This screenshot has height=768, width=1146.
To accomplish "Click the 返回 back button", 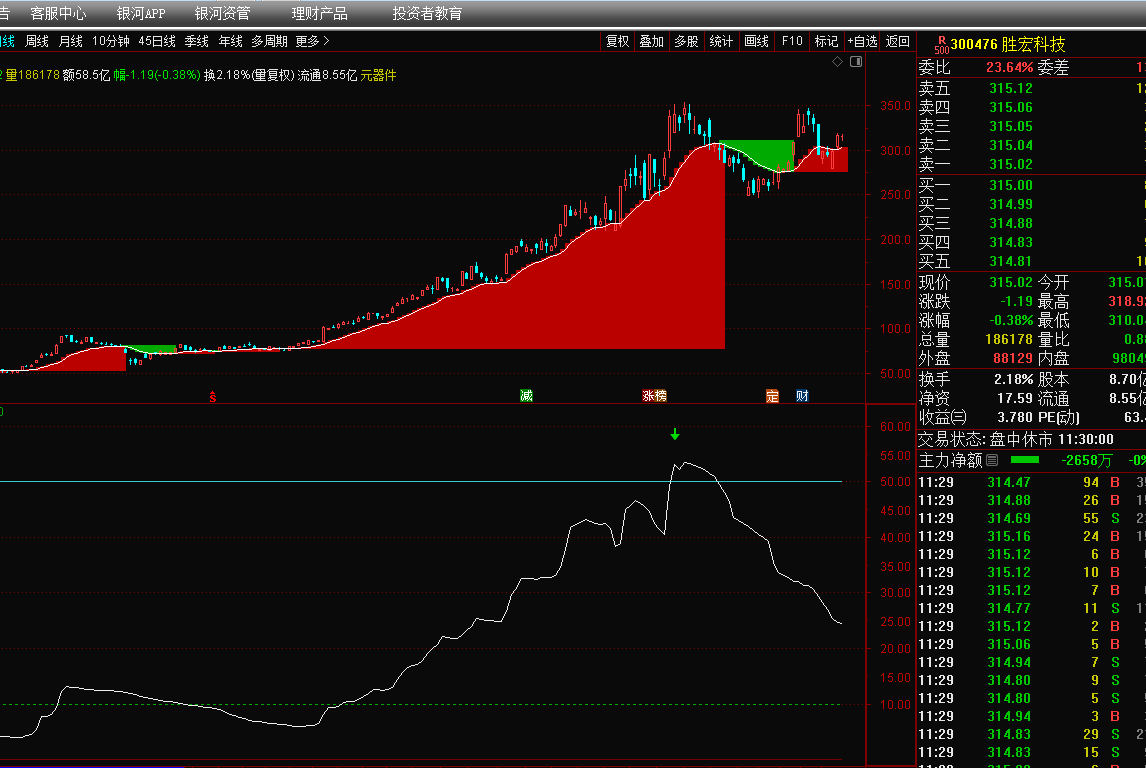I will [x=898, y=41].
